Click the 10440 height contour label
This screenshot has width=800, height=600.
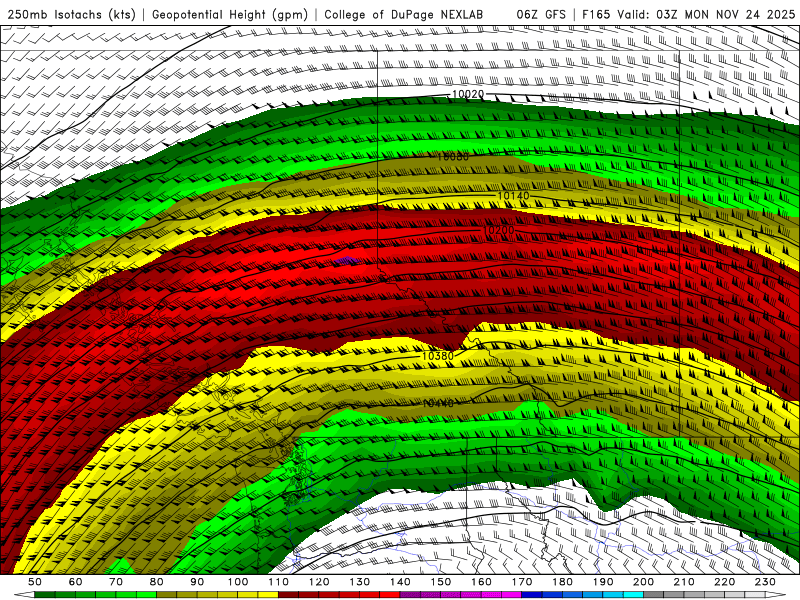(x=438, y=404)
